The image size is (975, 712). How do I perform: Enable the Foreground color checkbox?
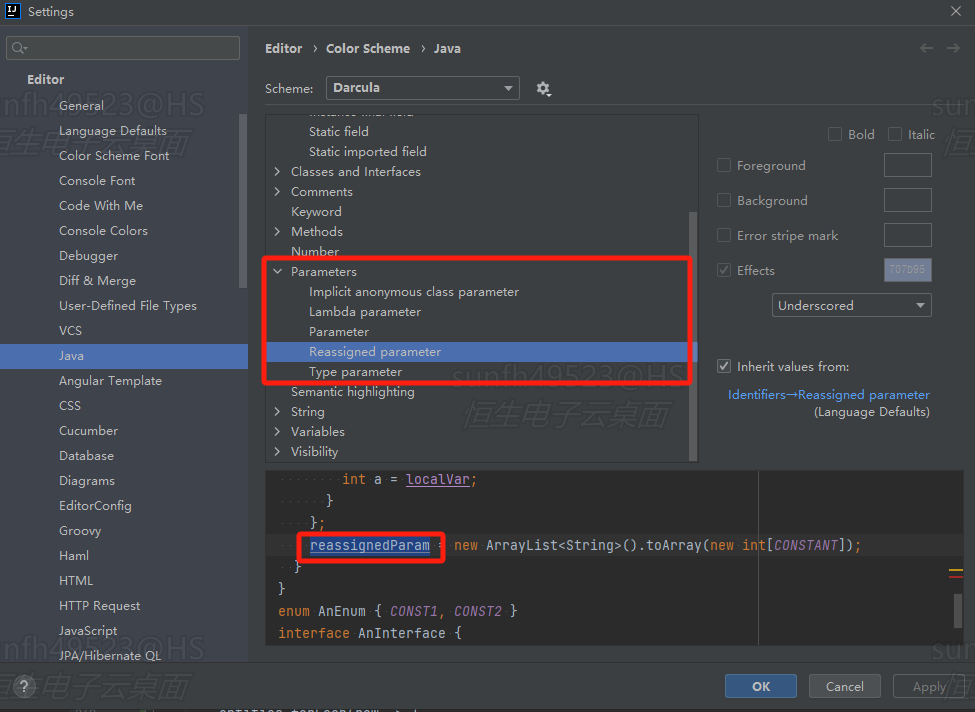(724, 166)
